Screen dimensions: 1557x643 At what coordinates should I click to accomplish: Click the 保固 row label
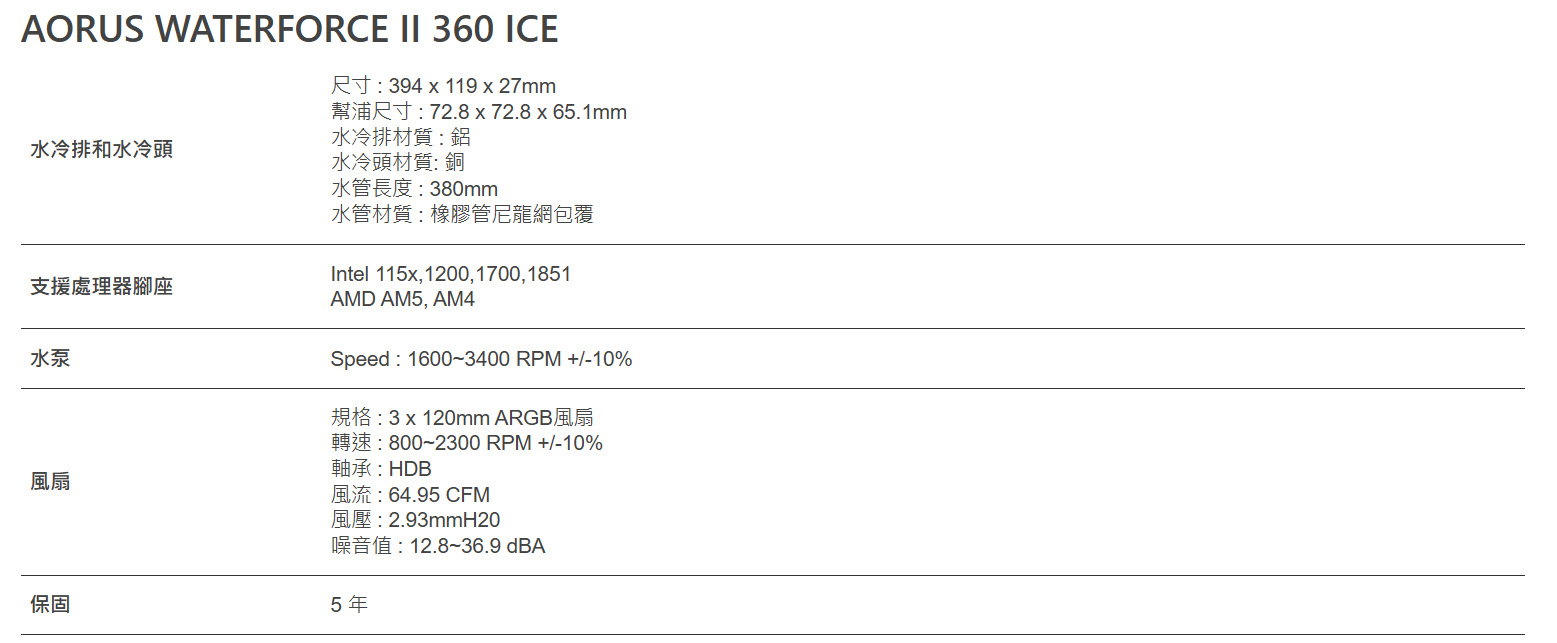coord(50,605)
